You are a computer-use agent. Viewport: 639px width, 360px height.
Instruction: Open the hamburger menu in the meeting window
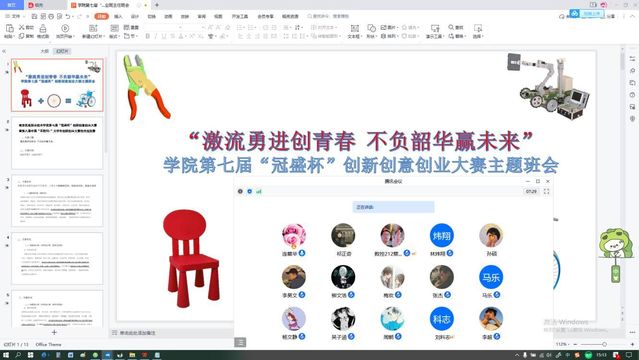(x=240, y=342)
